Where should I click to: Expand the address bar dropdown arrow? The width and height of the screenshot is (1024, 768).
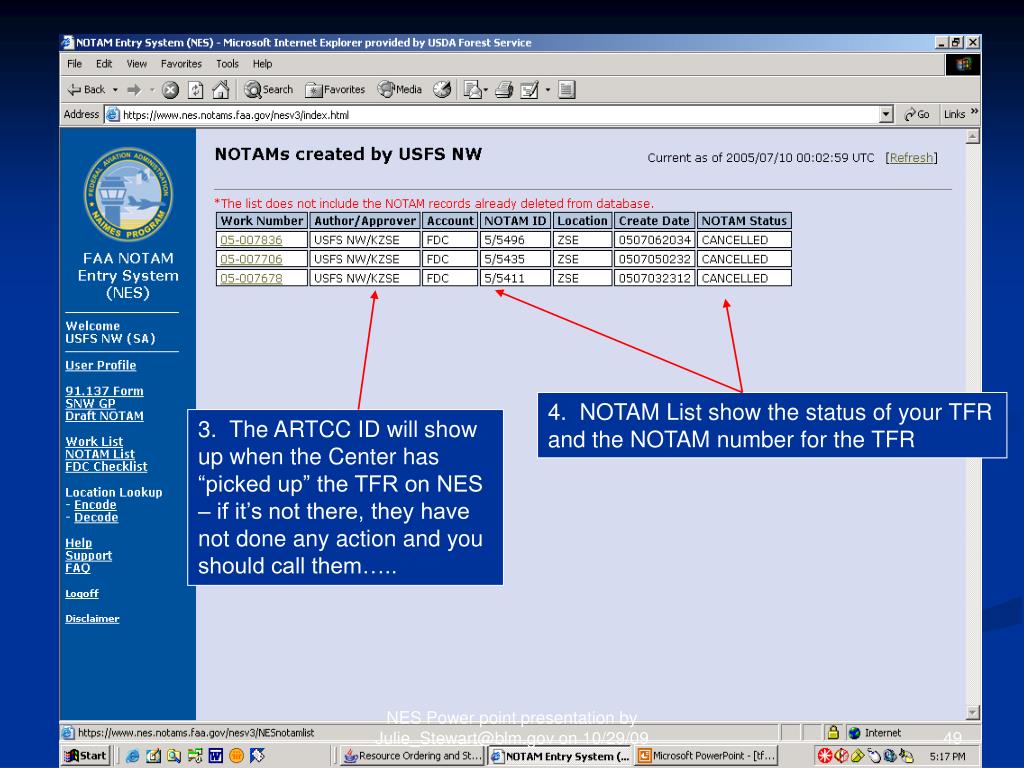click(886, 115)
